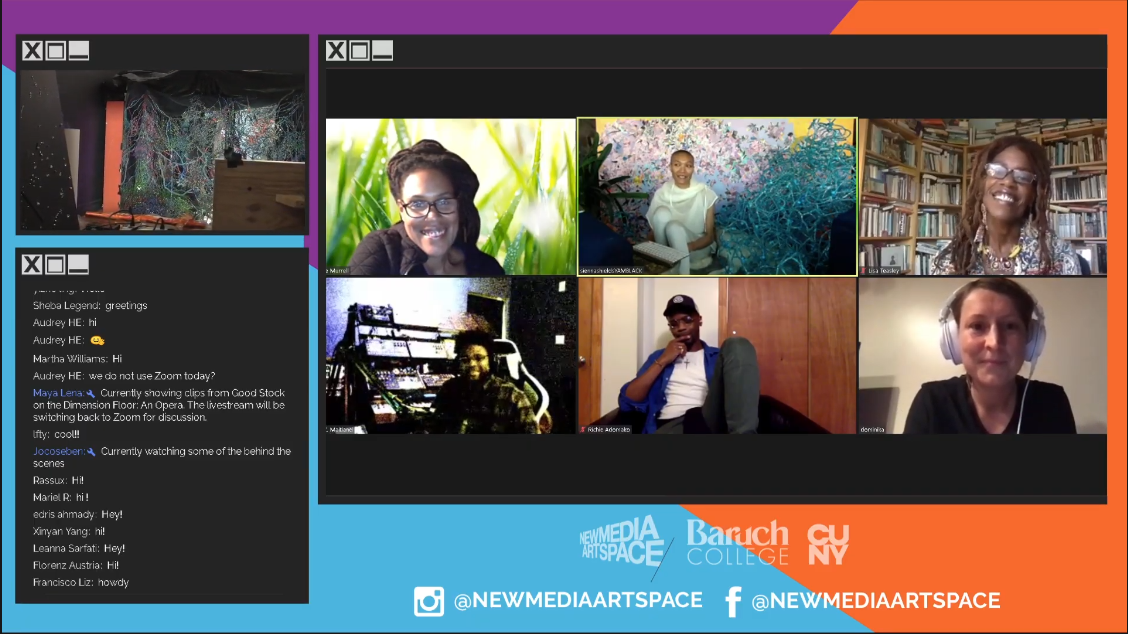Open the Facebook handle @NEWMEDIAARTSPACE

875,601
